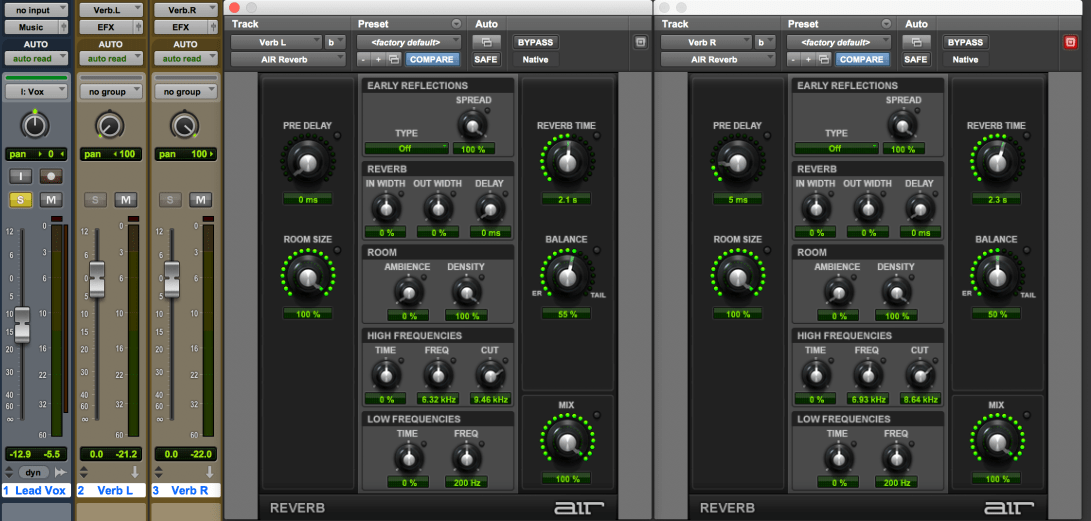Click the SAFE button in Verb R plugin
The height and width of the screenshot is (521, 1091).
pyautogui.click(x=915, y=60)
